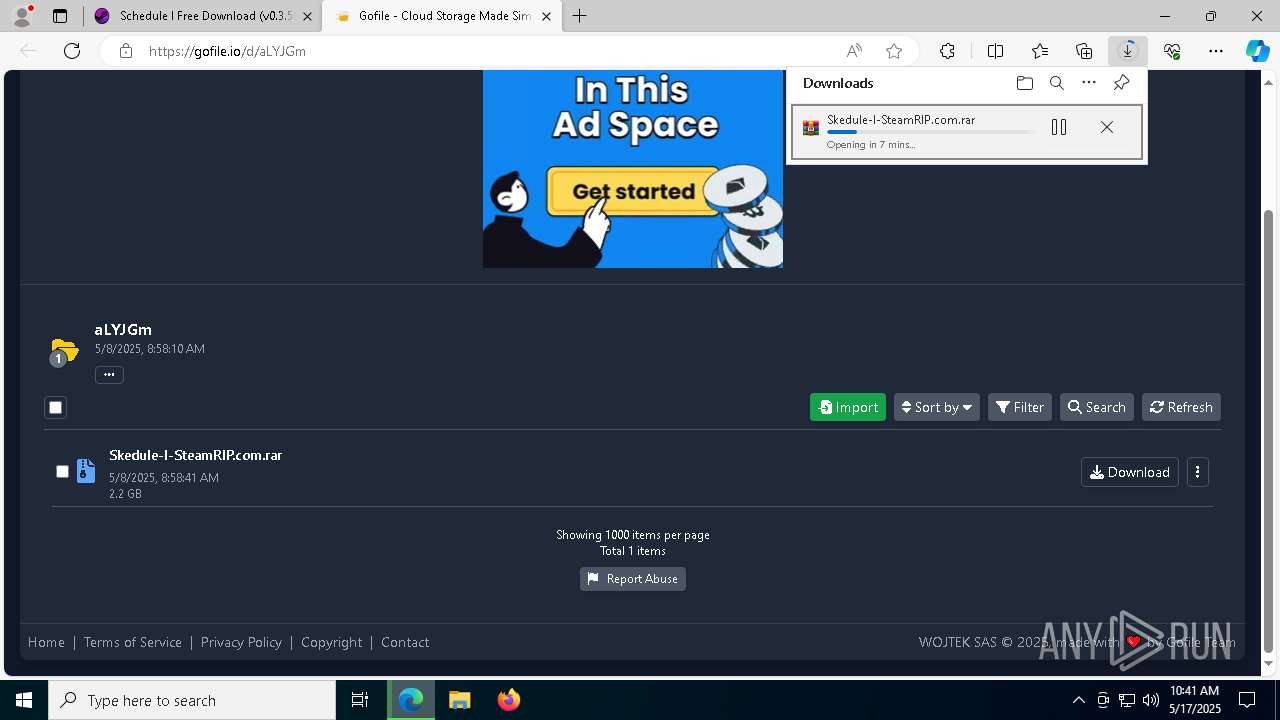Click the aLYJGm folder icon
The image size is (1280, 720).
coord(64,351)
